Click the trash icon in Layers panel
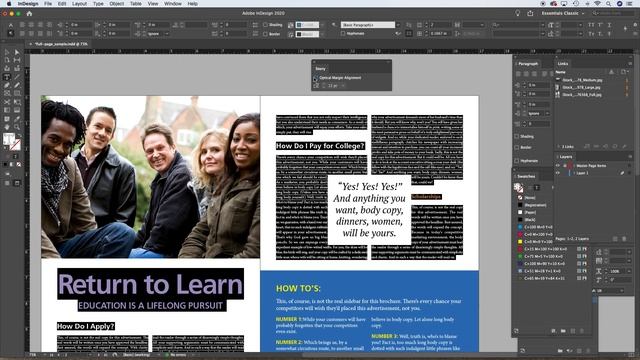 coord(624,239)
